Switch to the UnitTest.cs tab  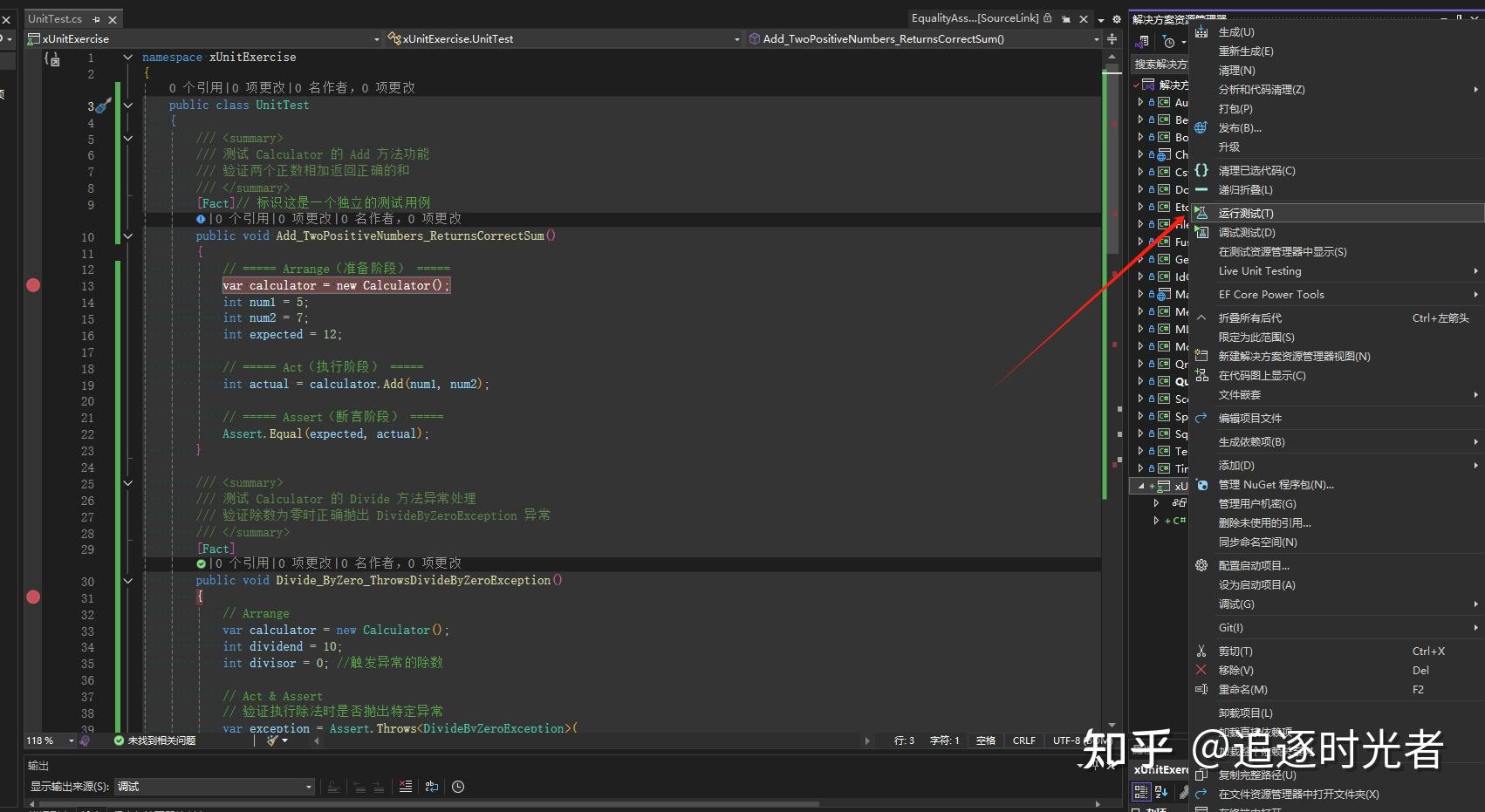(x=55, y=18)
